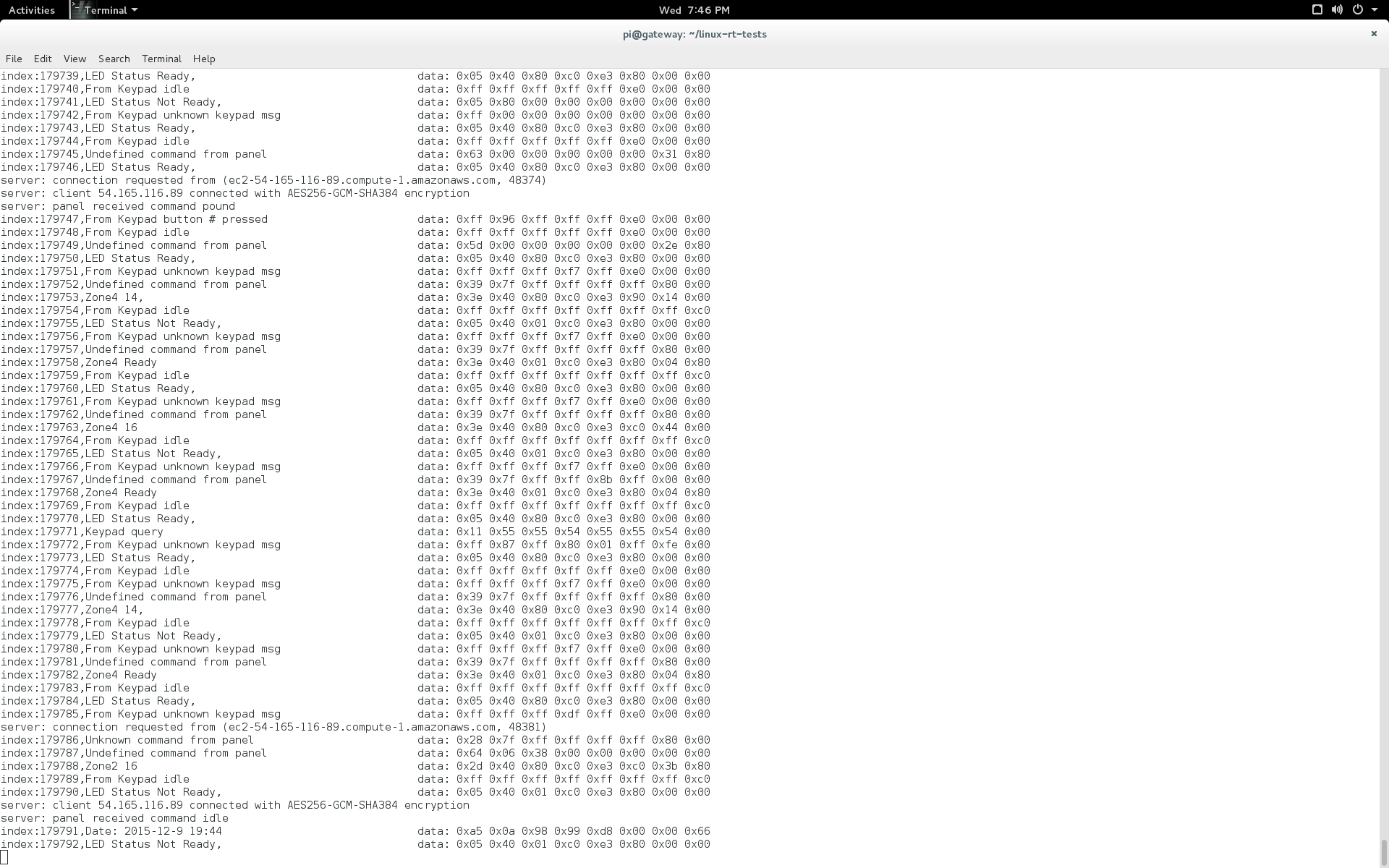Image resolution: width=1389 pixels, height=868 pixels.
Task: Click line index:179739 LED Status Ready
Action: 355,76
